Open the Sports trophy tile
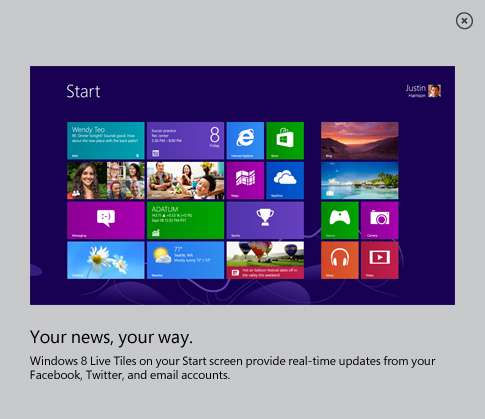 point(265,220)
